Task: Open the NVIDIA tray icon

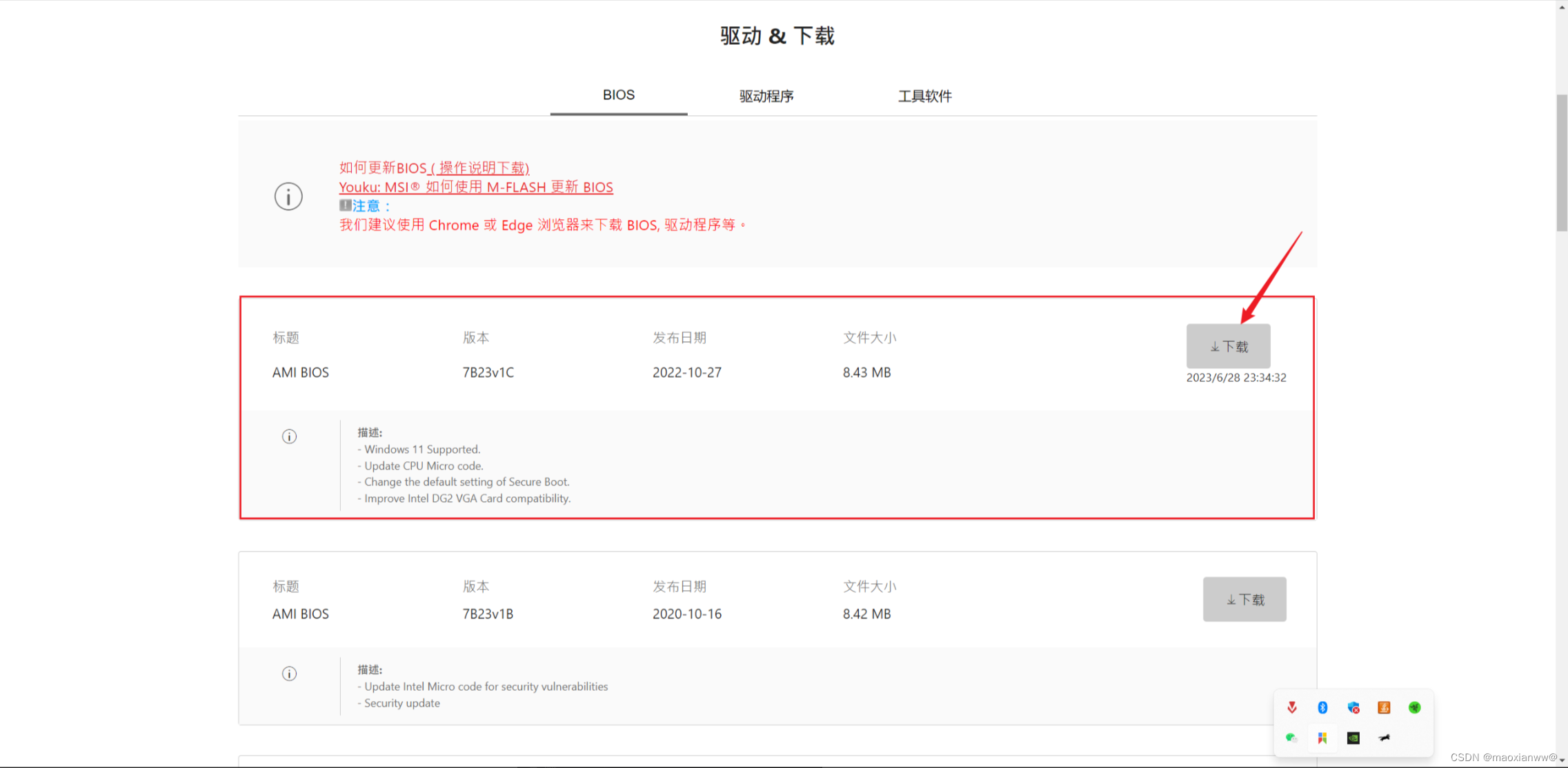Action: (1353, 738)
